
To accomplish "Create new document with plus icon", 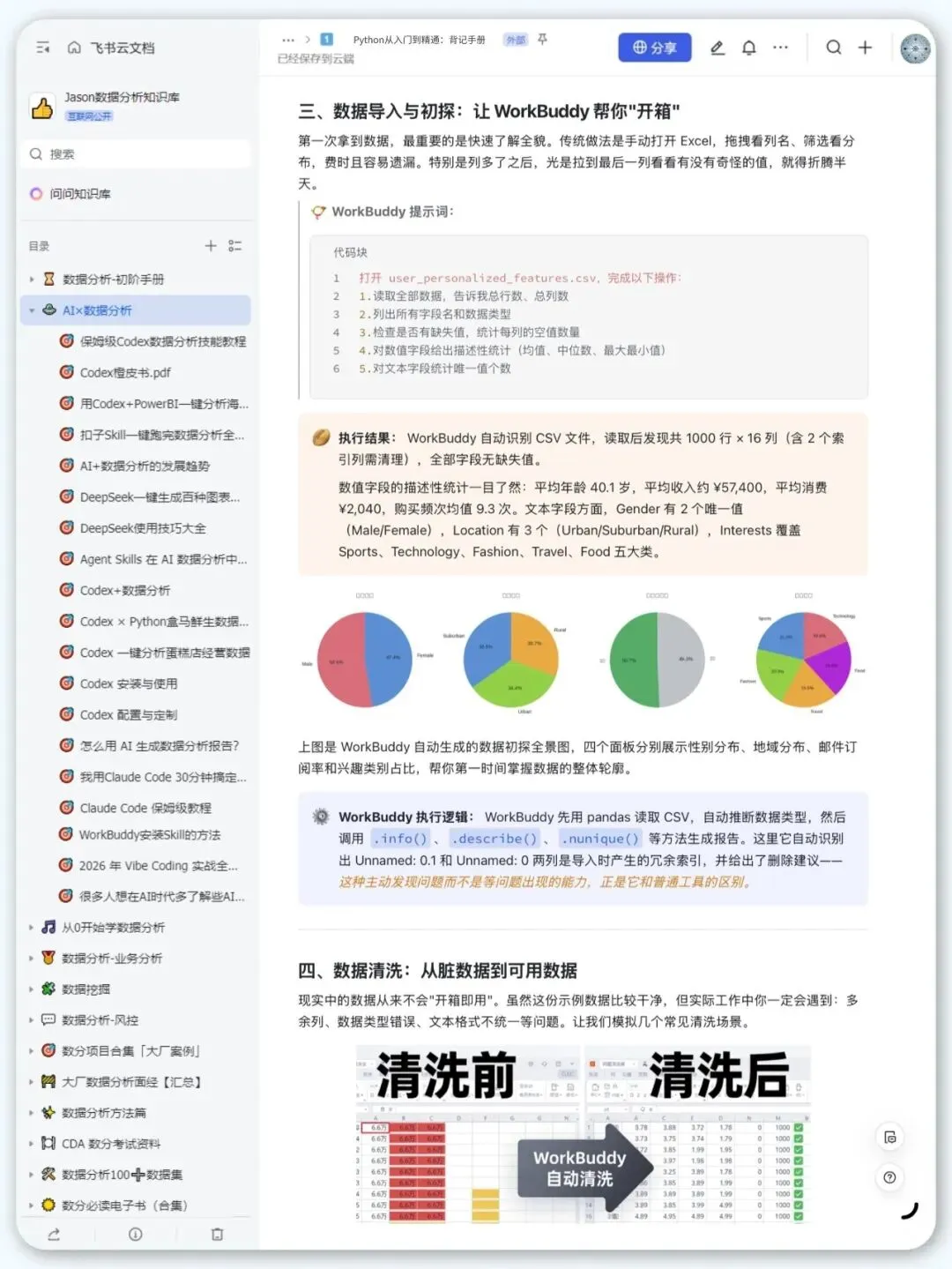I will tap(866, 48).
